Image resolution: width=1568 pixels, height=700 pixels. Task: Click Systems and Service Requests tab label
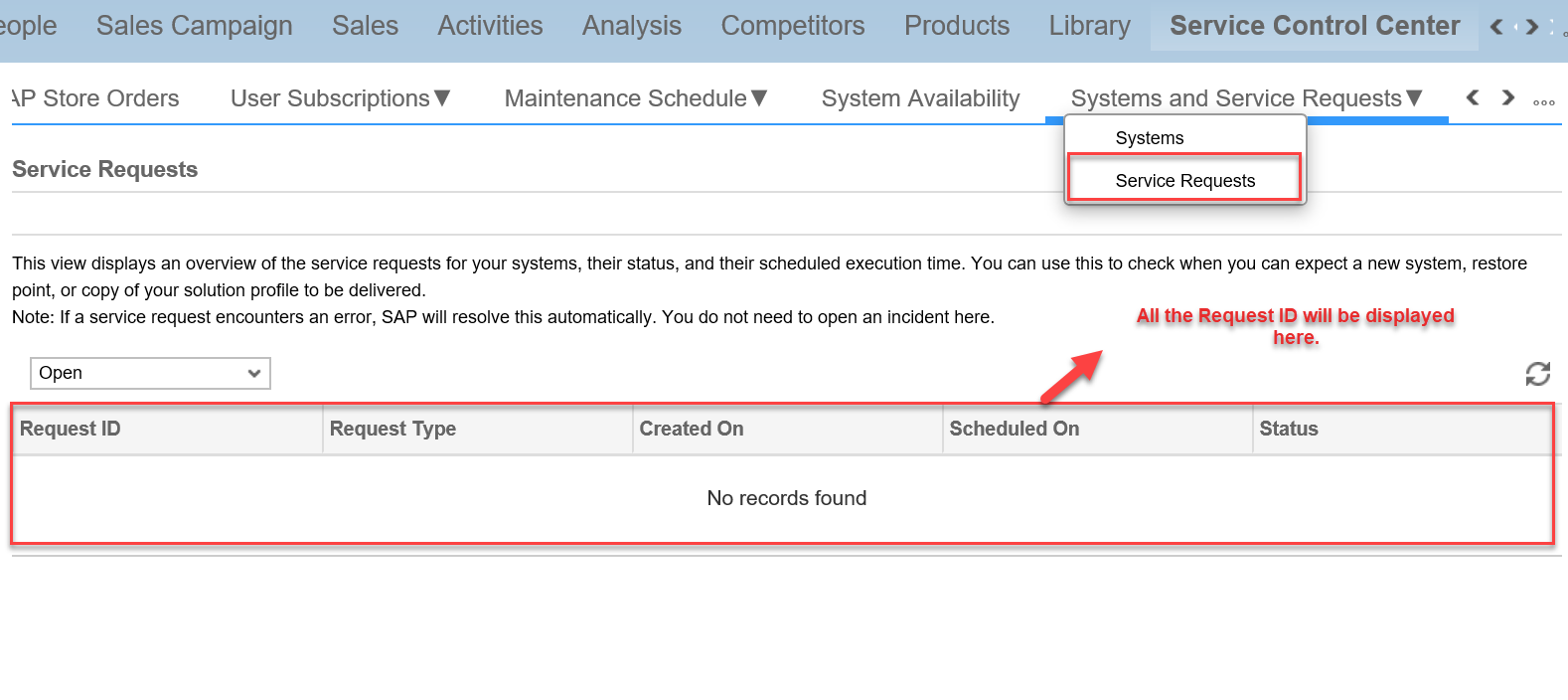pyautogui.click(x=1236, y=98)
